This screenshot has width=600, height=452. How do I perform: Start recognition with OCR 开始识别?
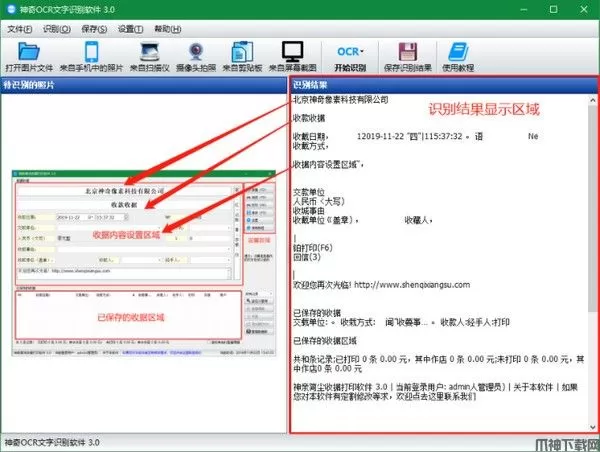[350, 57]
